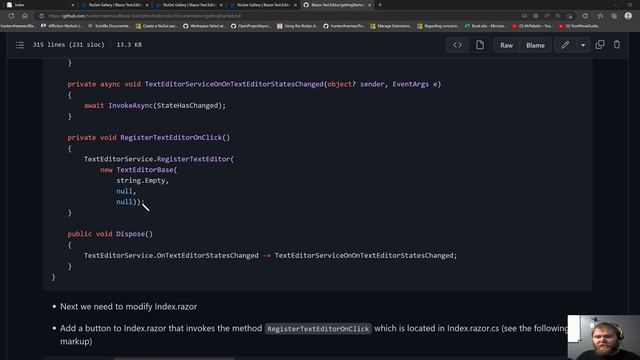Click the '13.3 KB' file size
This screenshot has width=640, height=360.
click(x=129, y=44)
